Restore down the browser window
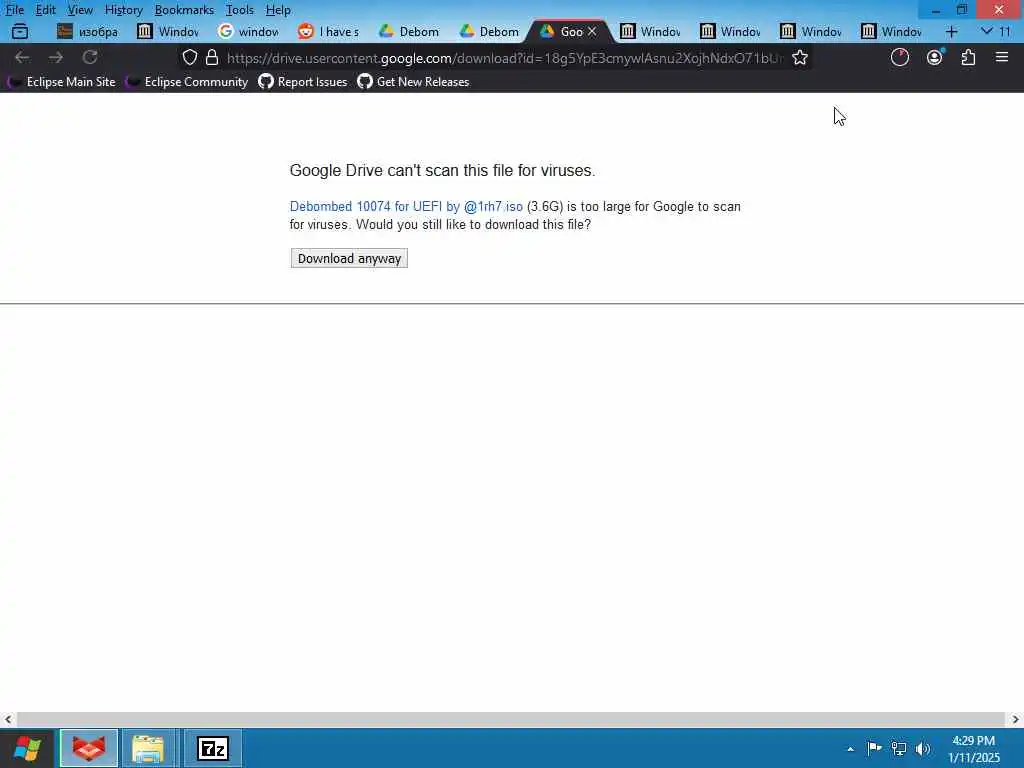 tap(962, 10)
